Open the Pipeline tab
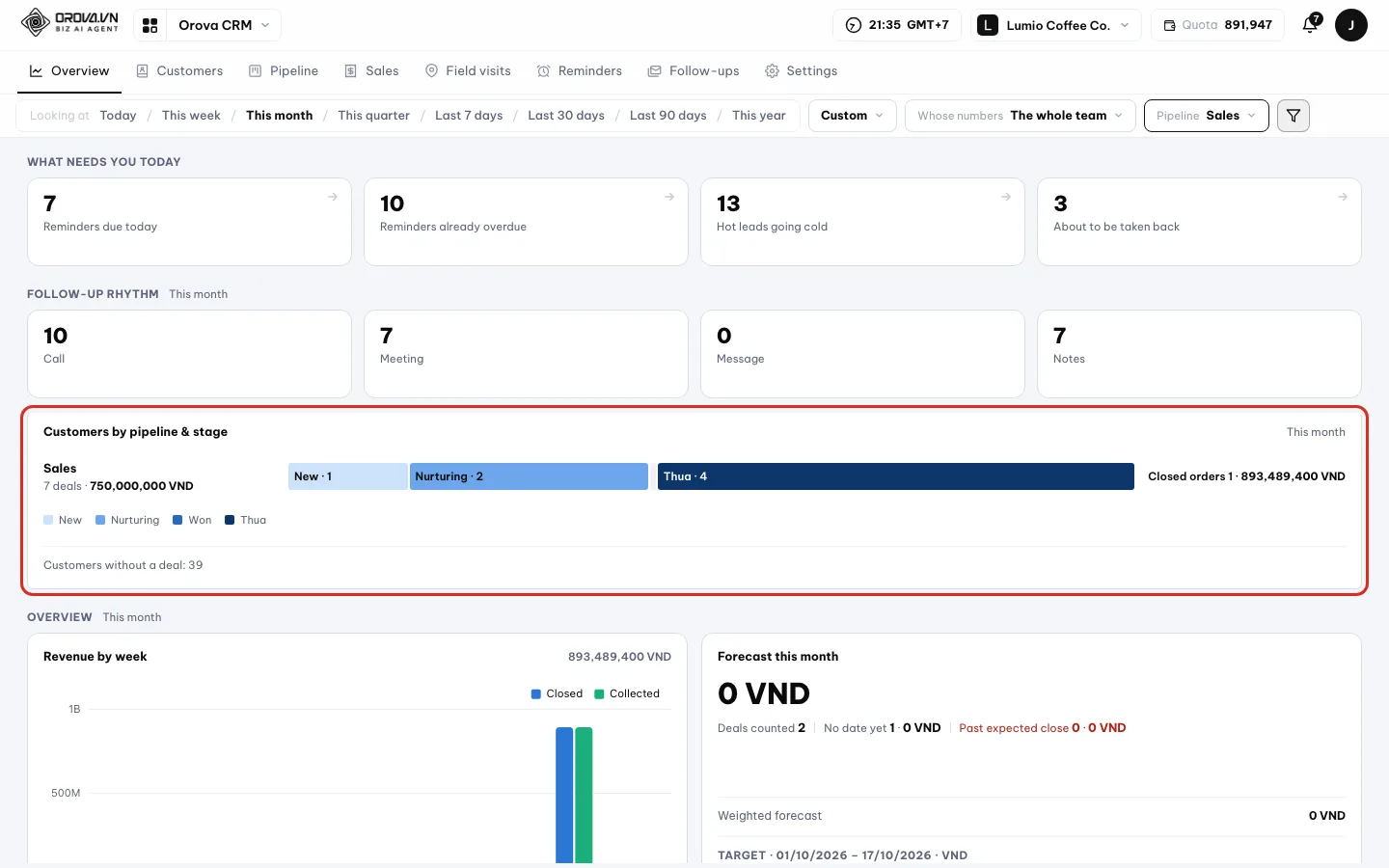 pyautogui.click(x=284, y=71)
